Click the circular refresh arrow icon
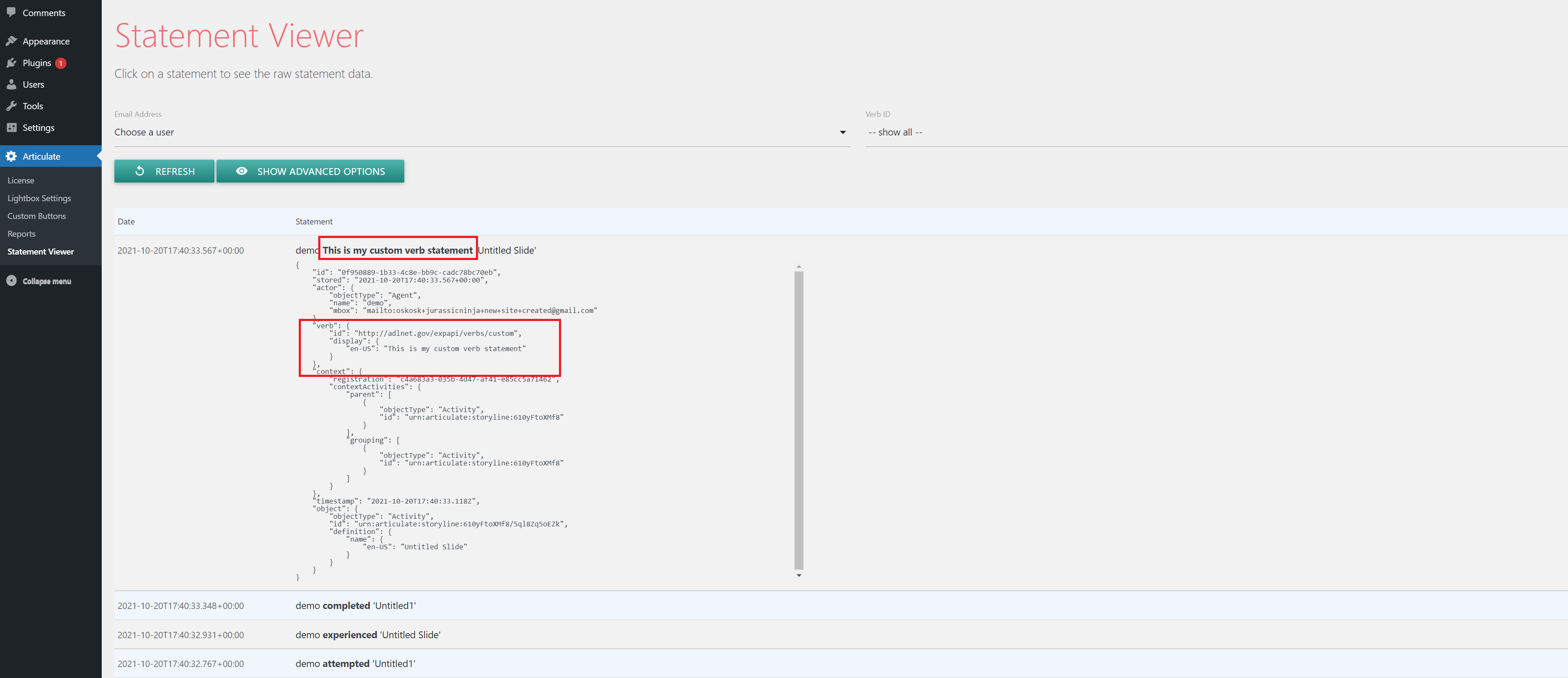1568x678 pixels. (x=139, y=171)
